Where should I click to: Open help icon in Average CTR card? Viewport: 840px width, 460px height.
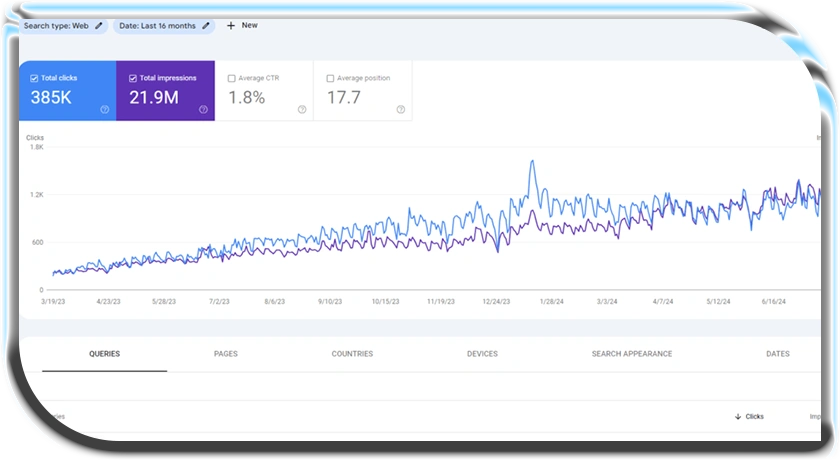[302, 110]
